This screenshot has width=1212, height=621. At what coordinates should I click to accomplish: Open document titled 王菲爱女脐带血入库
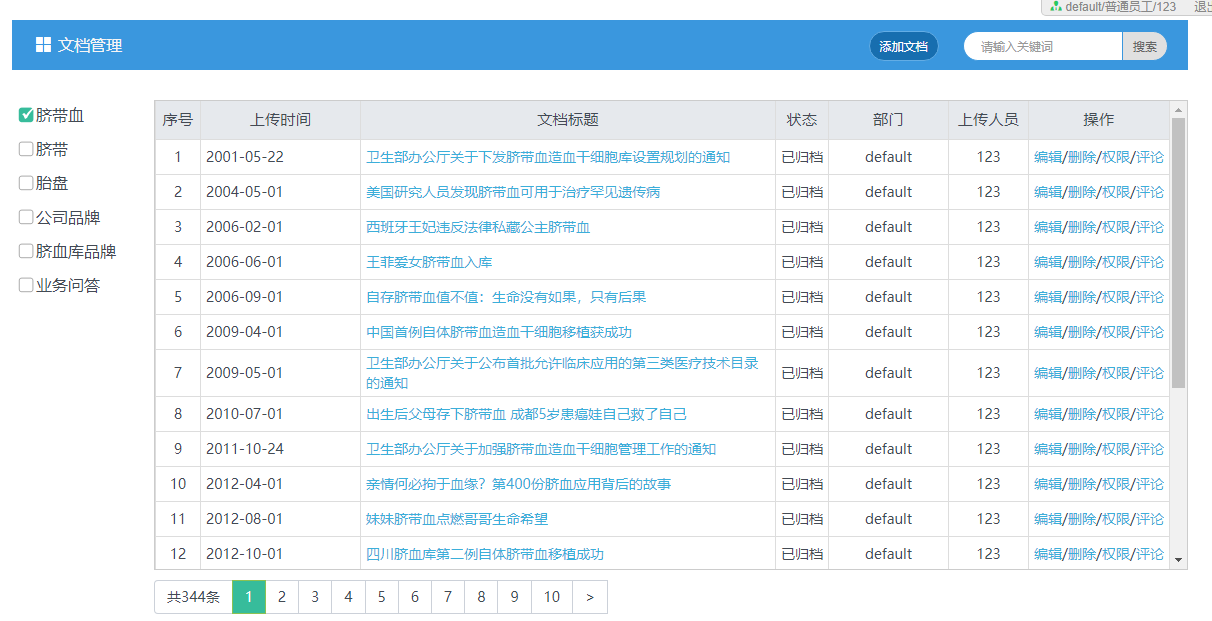pyautogui.click(x=429, y=262)
